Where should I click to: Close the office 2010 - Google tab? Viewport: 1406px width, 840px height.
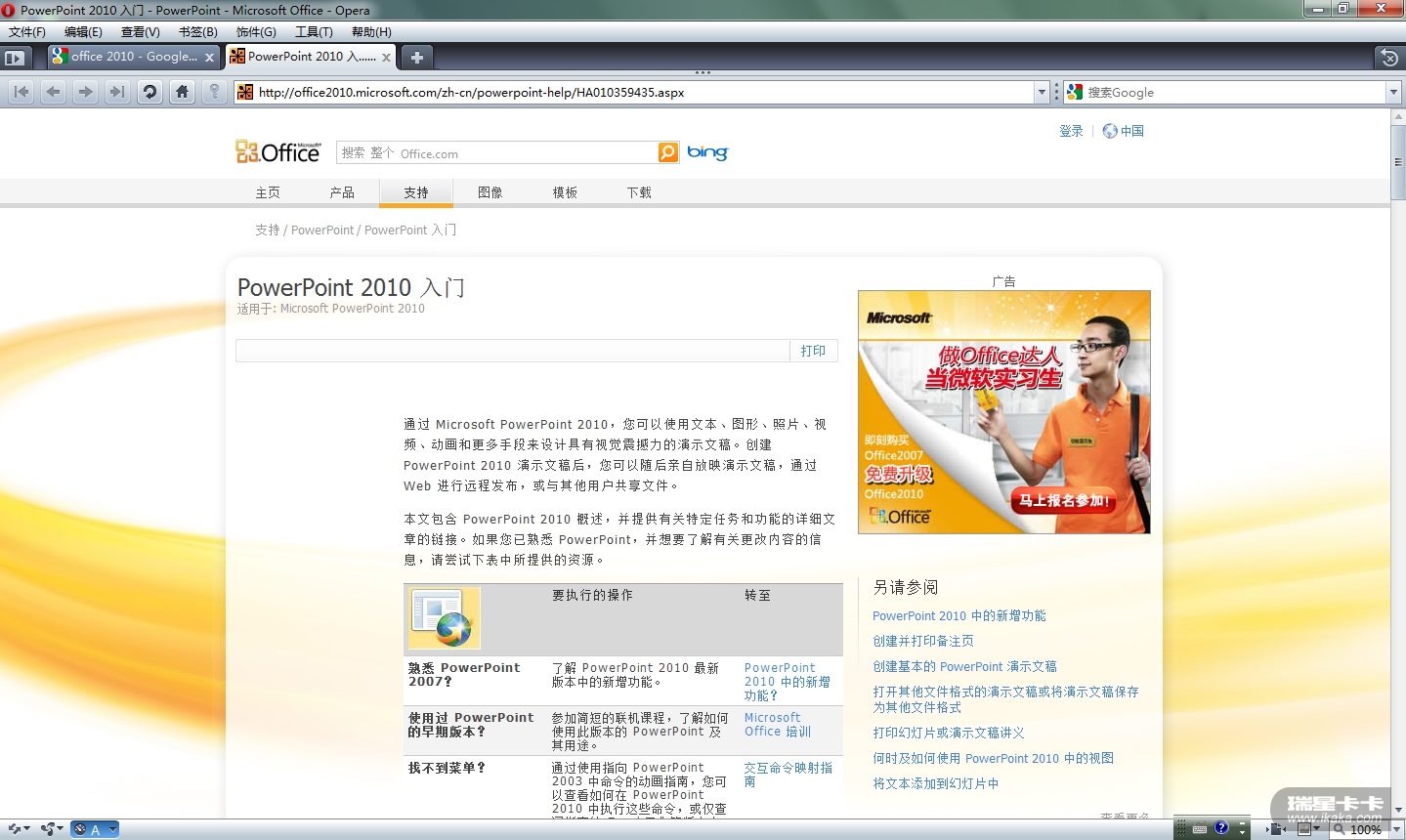[209, 58]
